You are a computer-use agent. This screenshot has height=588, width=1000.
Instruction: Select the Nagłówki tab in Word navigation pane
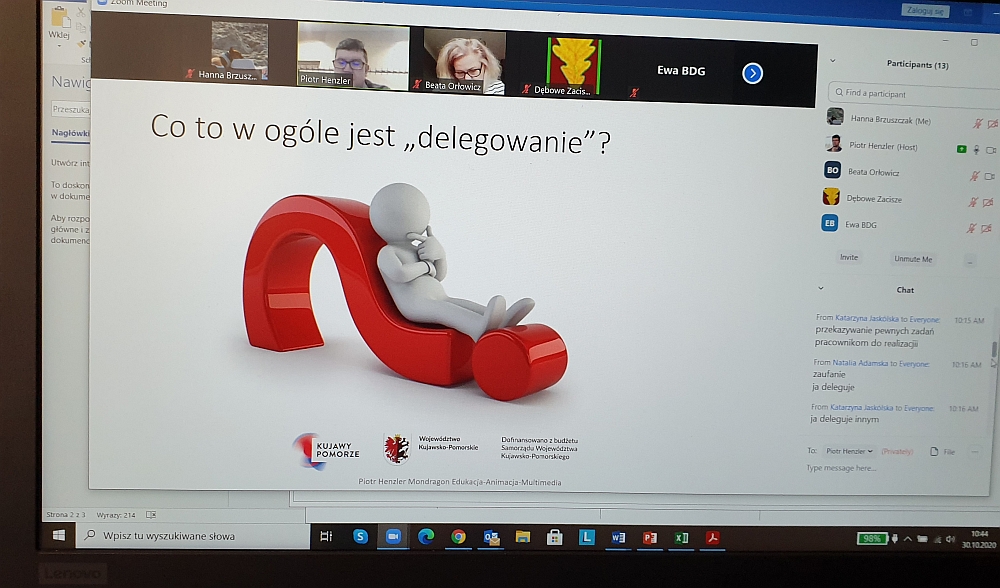(x=70, y=133)
